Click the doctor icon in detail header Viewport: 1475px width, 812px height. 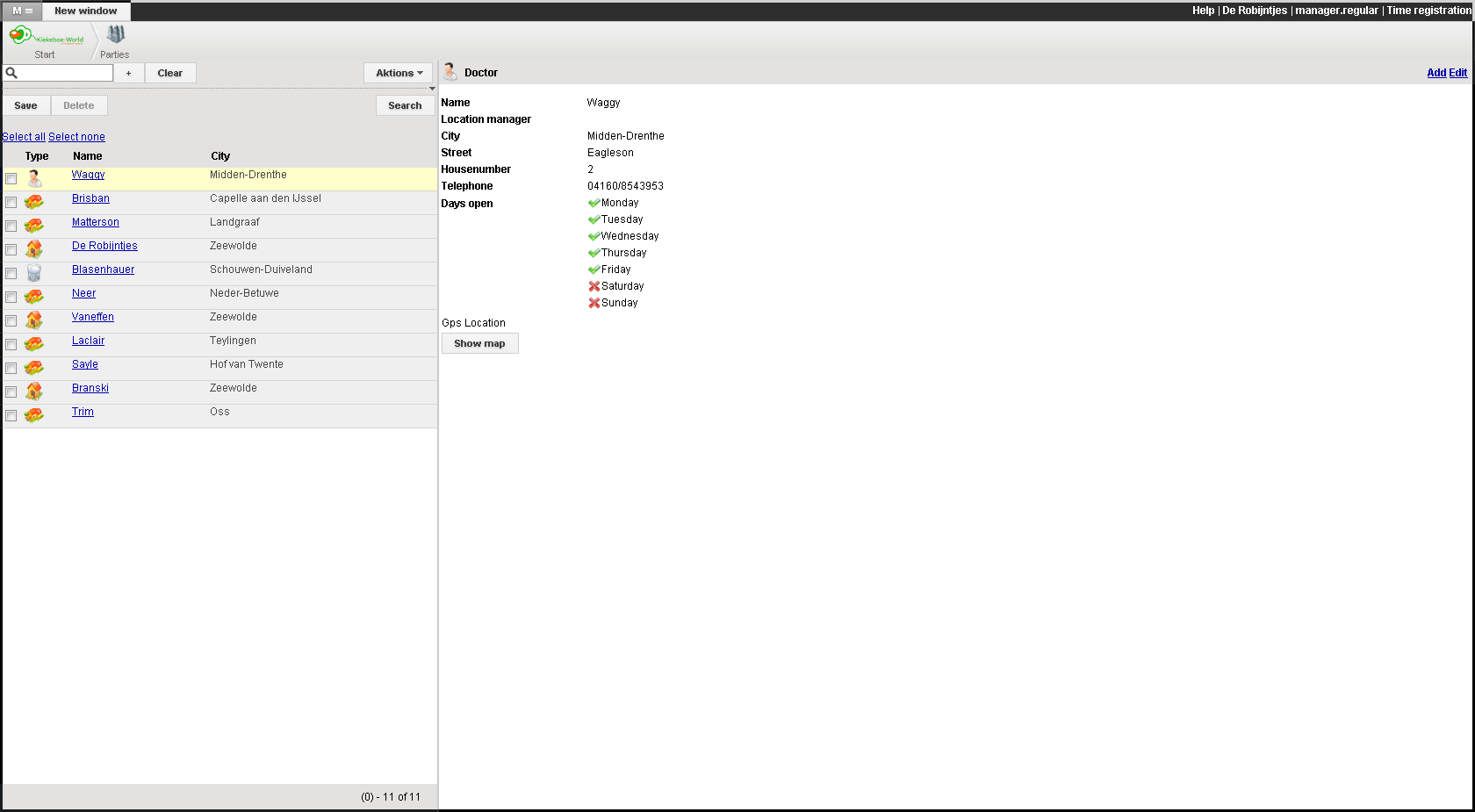[450, 72]
